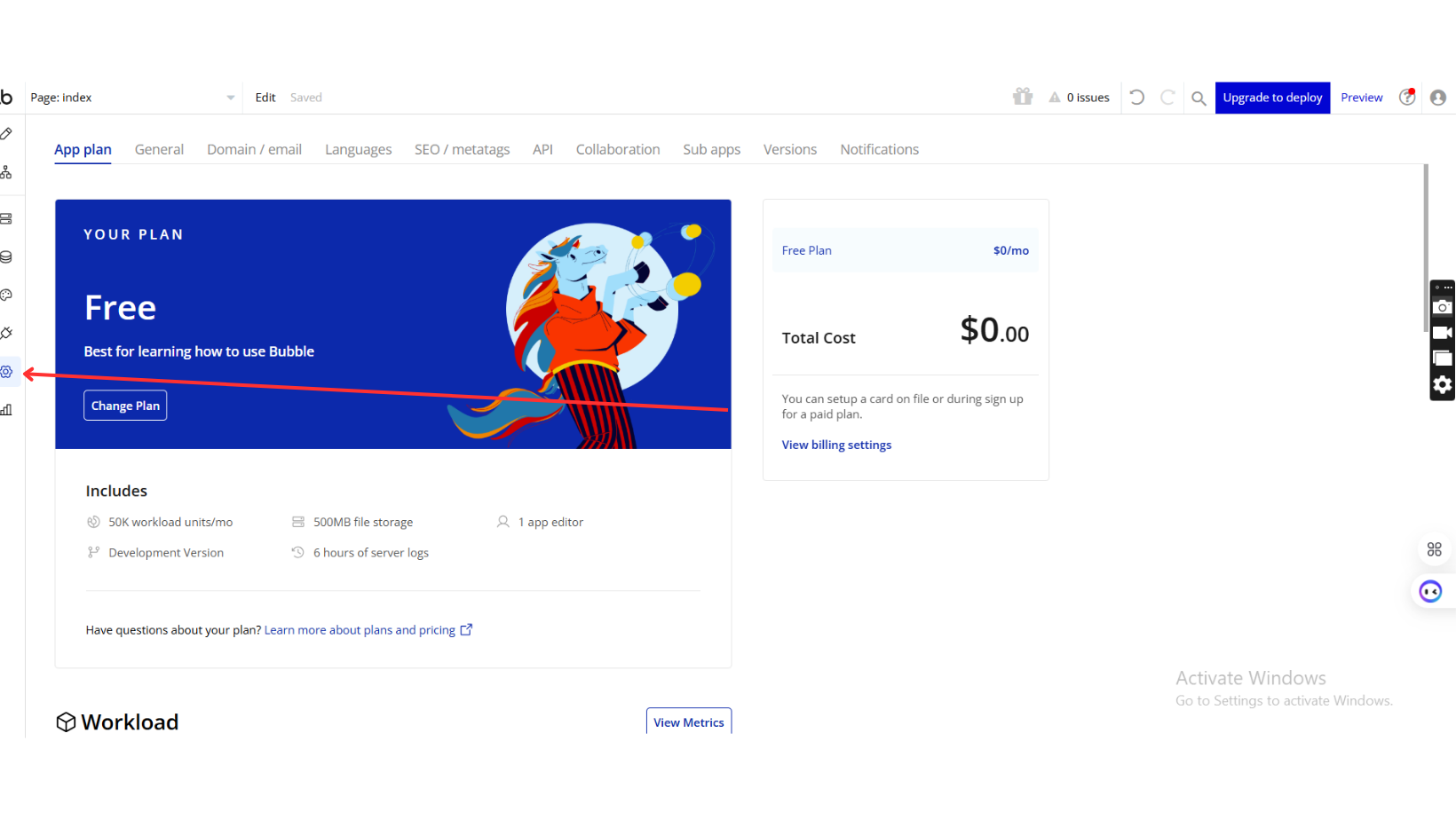The image size is (1456, 820).
Task: Open the Logs chart icon in sidebar
Action: coord(6,409)
